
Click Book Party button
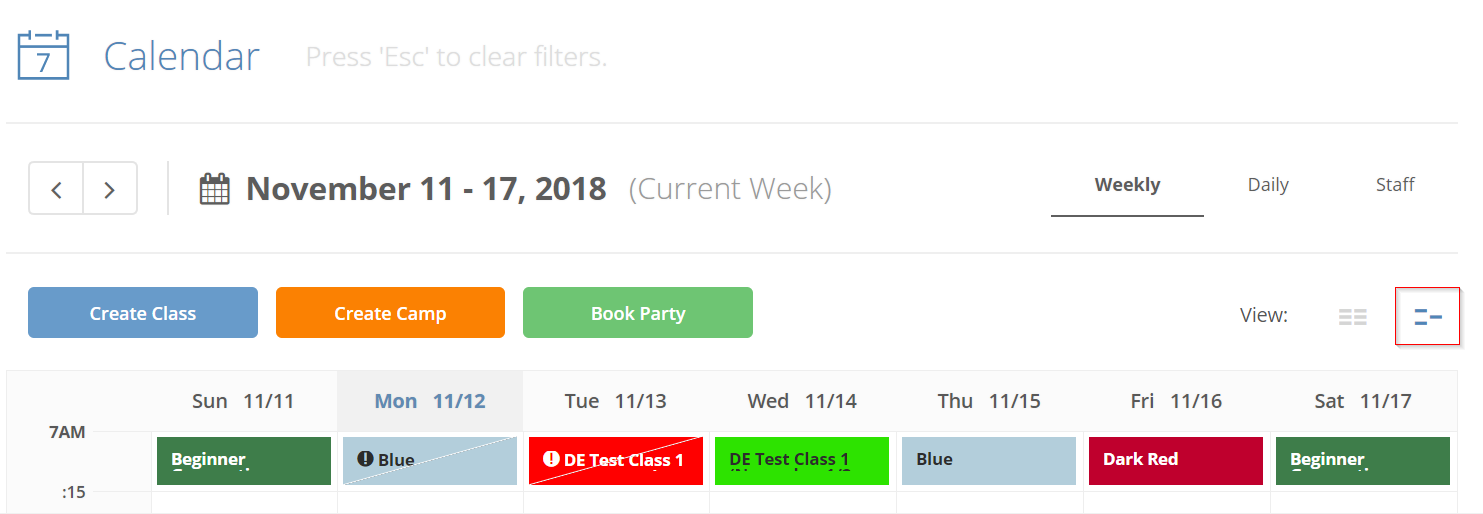[x=638, y=313]
